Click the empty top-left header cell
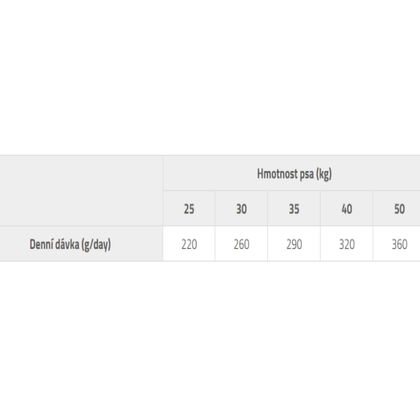 point(81,191)
